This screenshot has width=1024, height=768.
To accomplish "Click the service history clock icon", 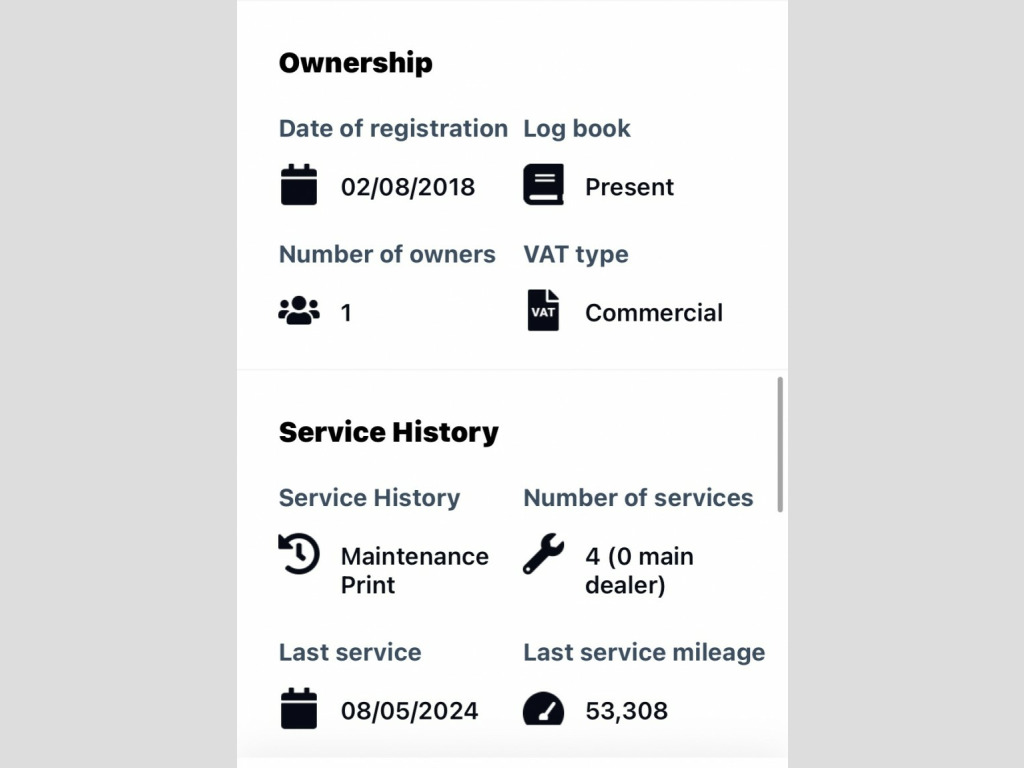I will point(298,554).
